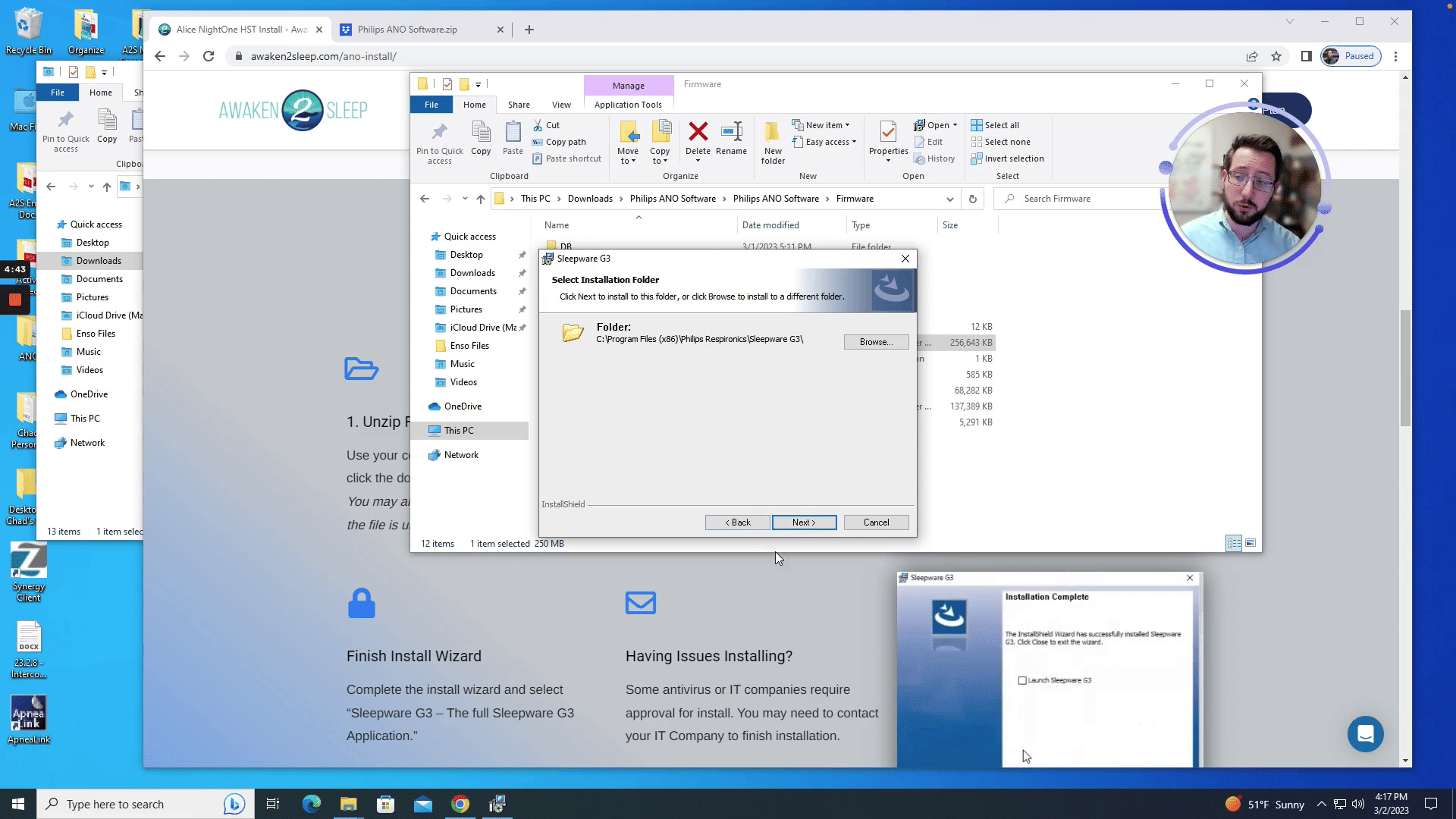Open the Easy access dropdown

coord(830,142)
